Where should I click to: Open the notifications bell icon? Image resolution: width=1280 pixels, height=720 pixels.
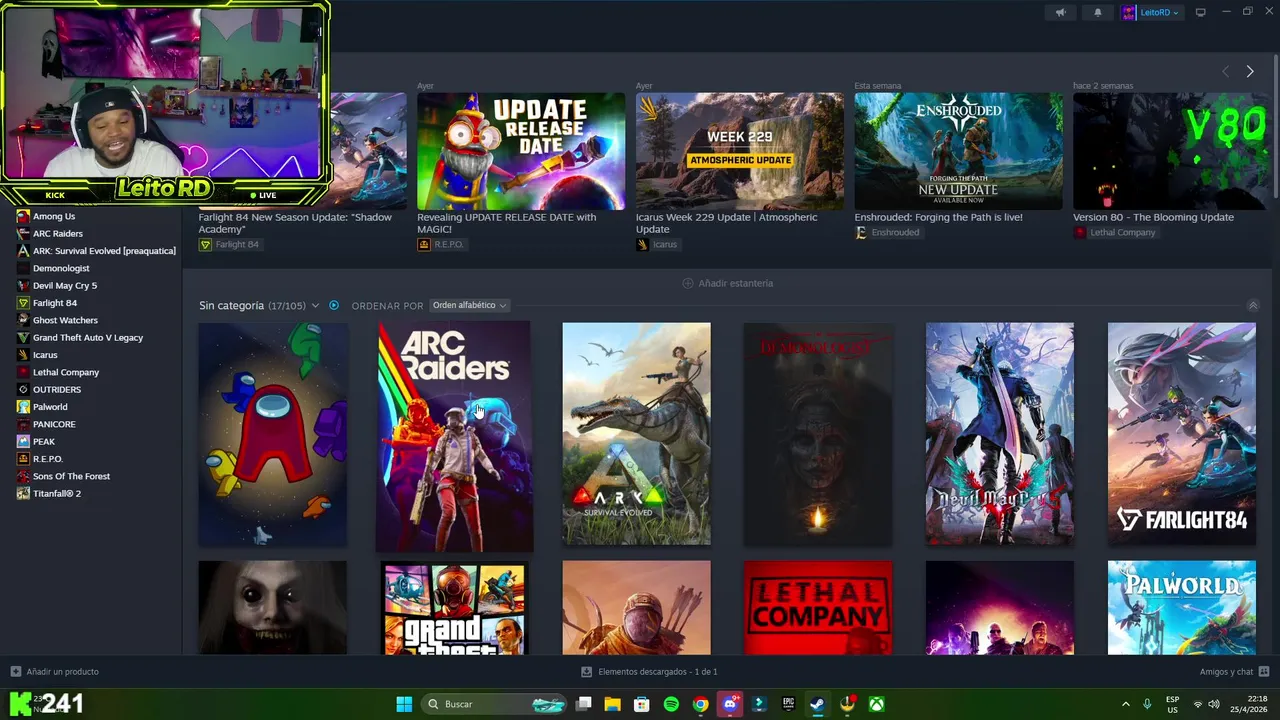click(1098, 13)
